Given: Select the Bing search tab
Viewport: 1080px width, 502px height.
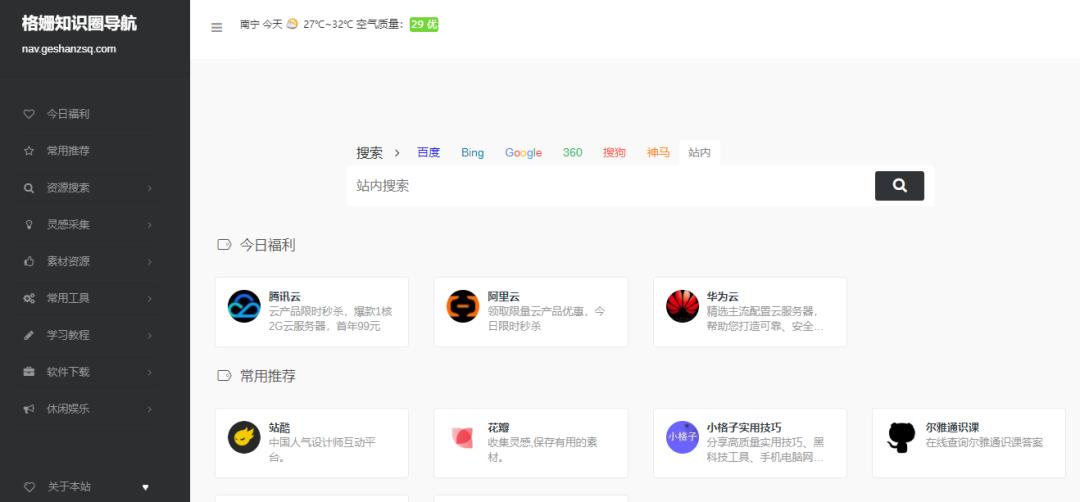Looking at the screenshot, I should 472,153.
